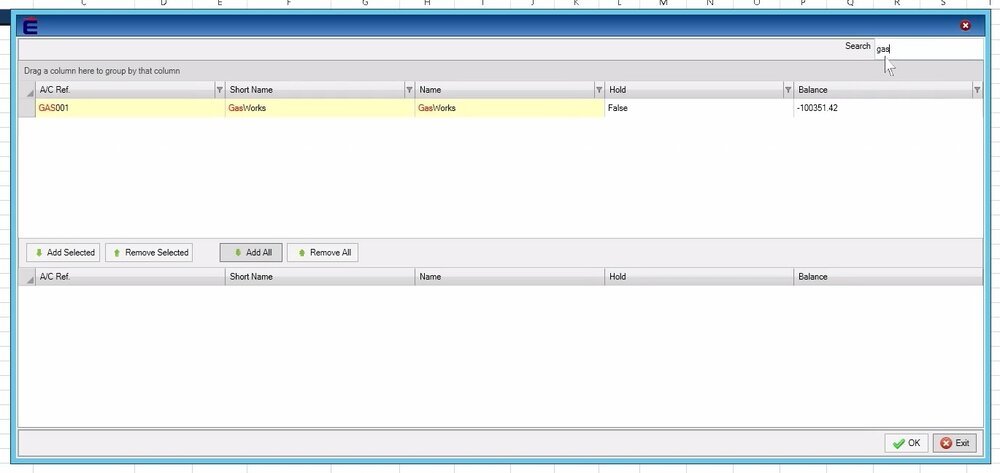
Task: Close the dialog with red X
Action: (x=966, y=25)
